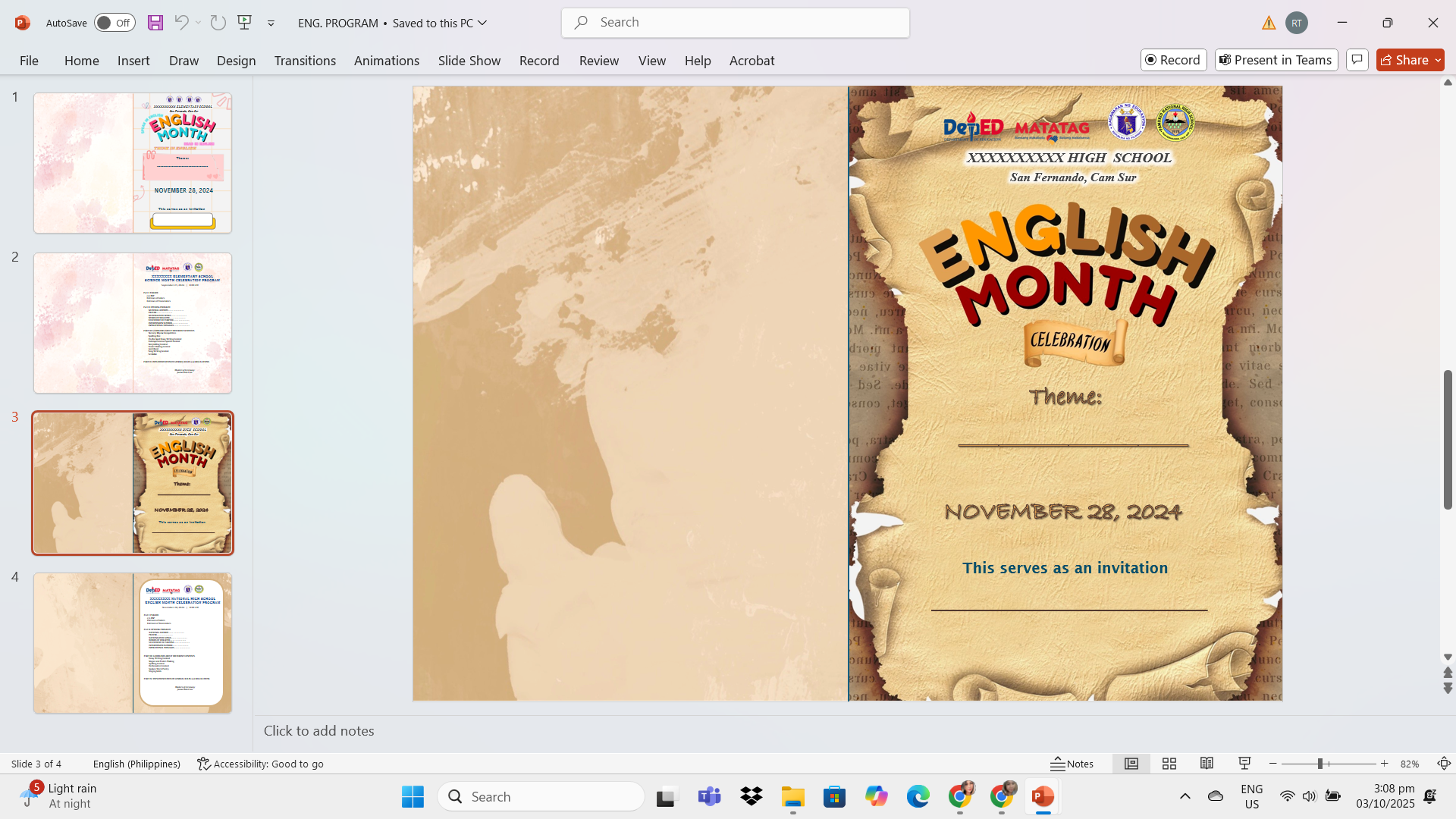Screen dimensions: 1456x819
Task: Open Customize Quick Access Toolbar dropdown
Action: [x=271, y=24]
